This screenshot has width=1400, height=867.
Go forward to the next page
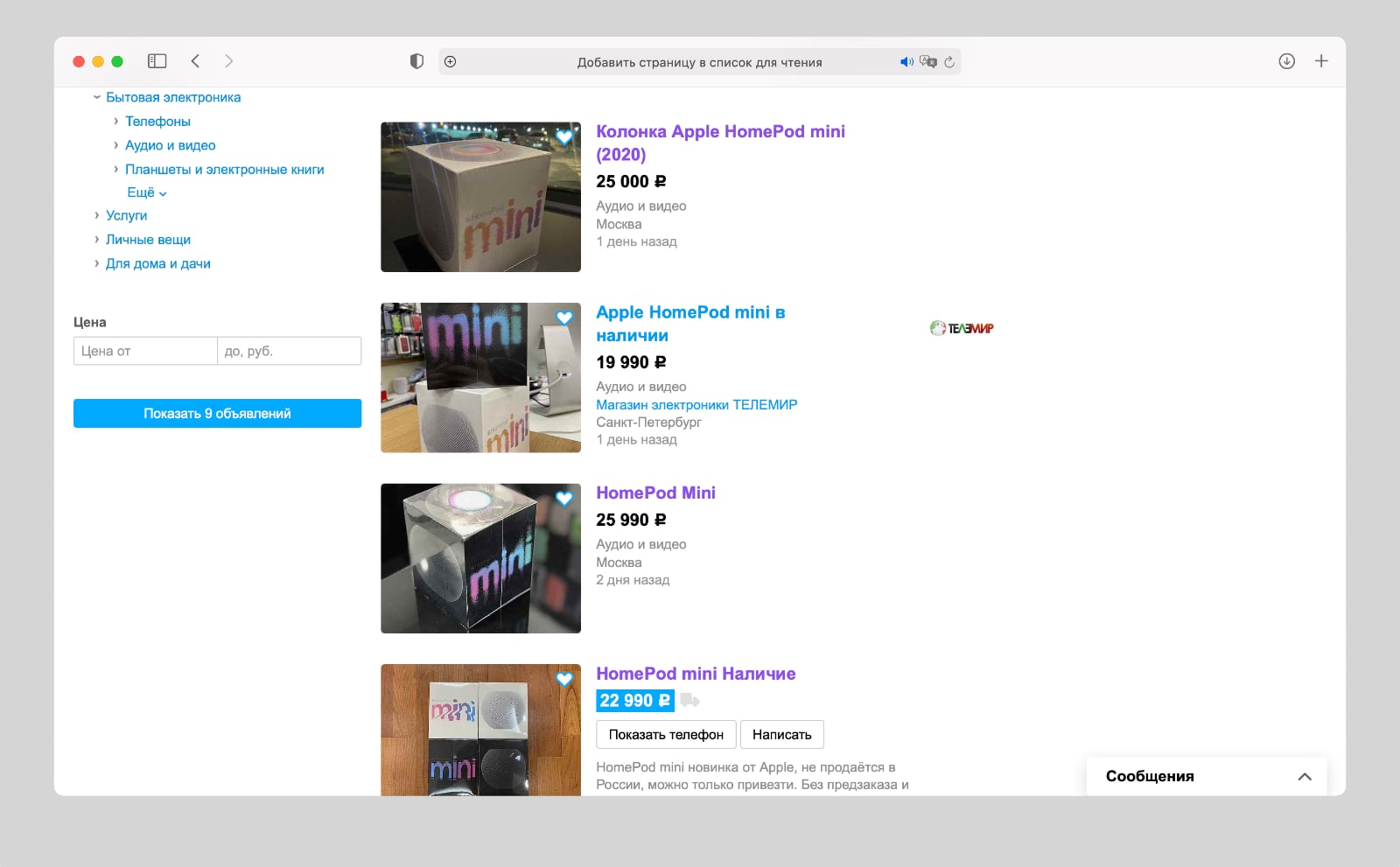click(x=228, y=61)
